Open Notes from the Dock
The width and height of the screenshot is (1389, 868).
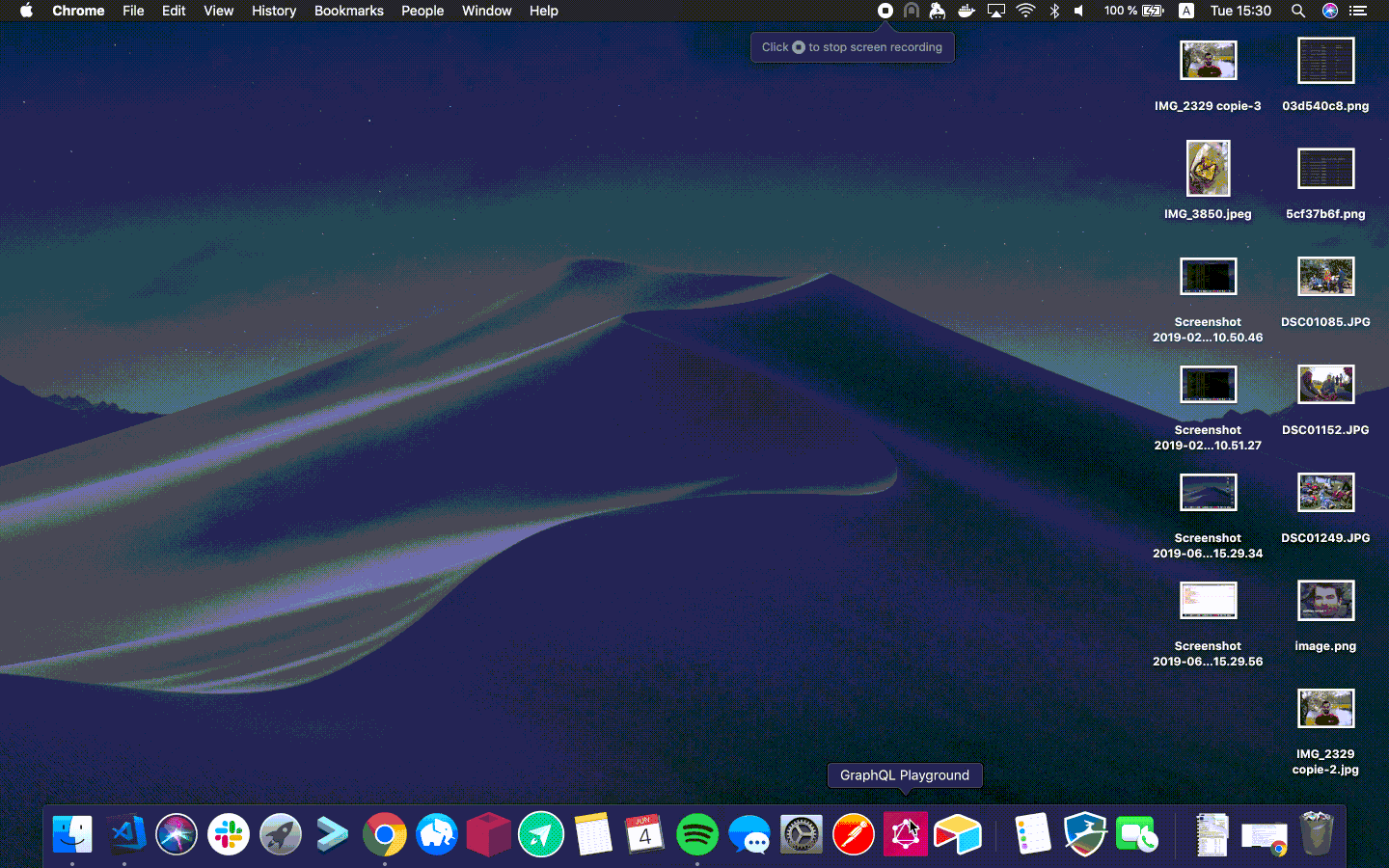[593, 834]
